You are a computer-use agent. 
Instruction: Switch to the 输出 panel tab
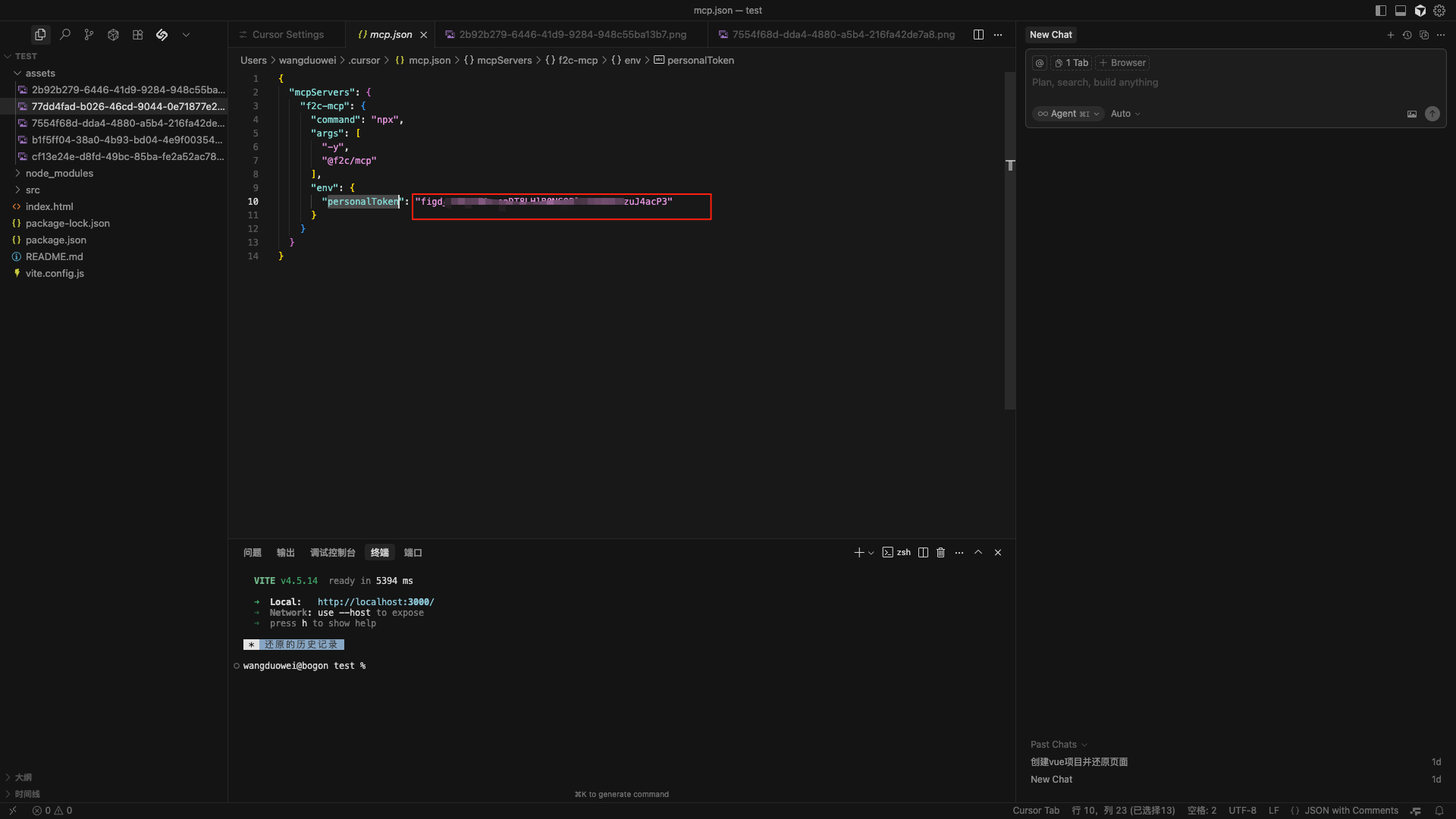pos(285,553)
